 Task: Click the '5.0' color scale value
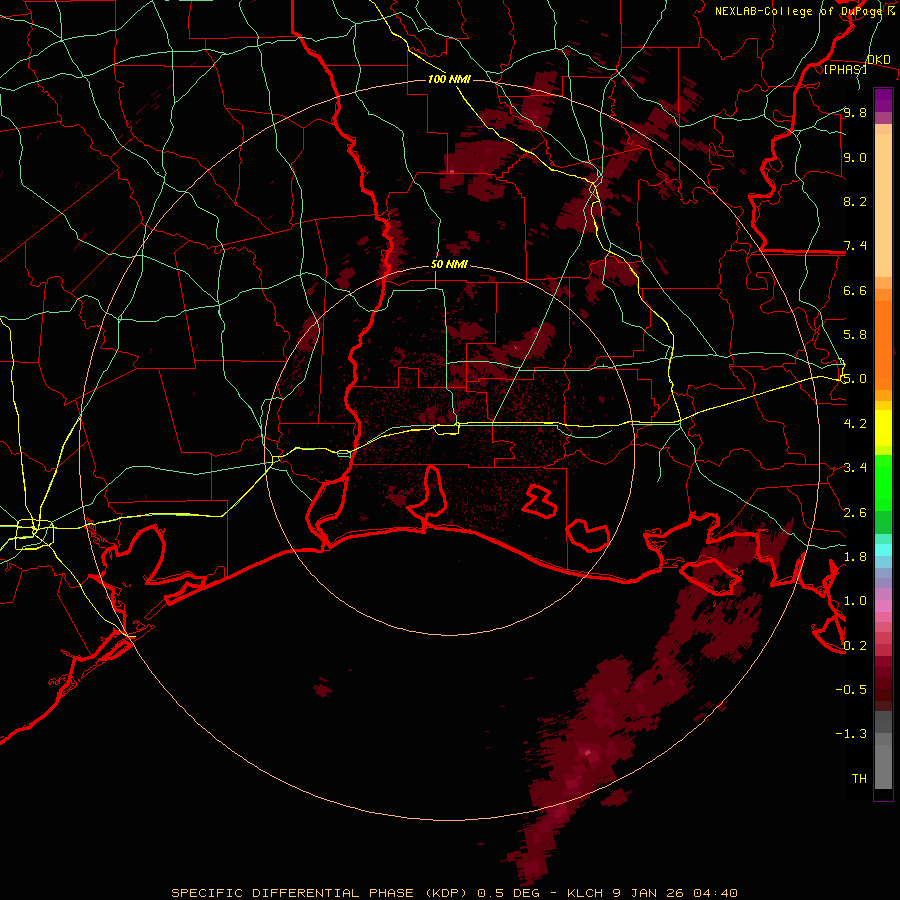pos(855,379)
